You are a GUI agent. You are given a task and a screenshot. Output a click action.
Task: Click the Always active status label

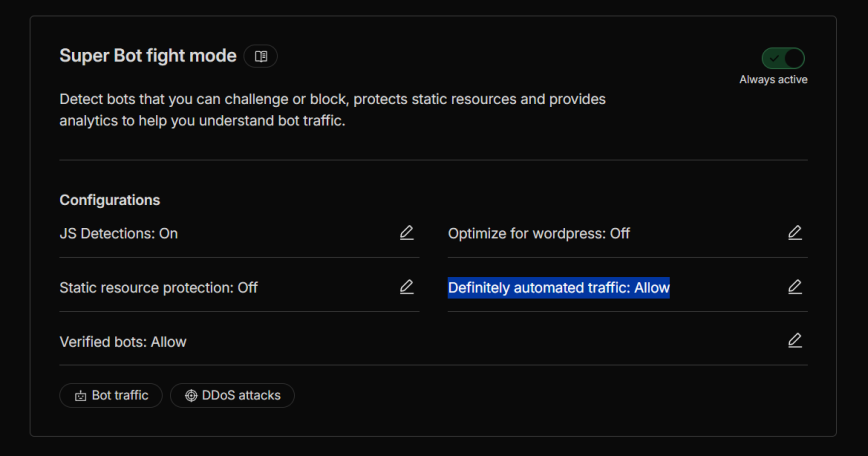pyautogui.click(x=773, y=80)
